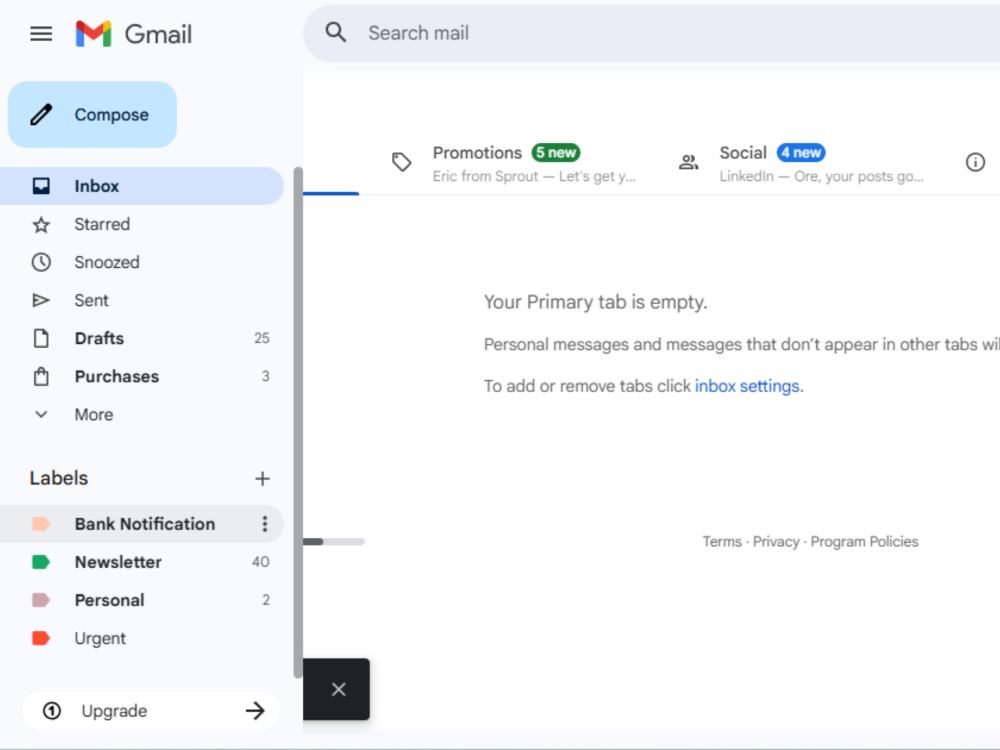Open the Privacy link
The width and height of the screenshot is (1000, 750).
tap(776, 541)
